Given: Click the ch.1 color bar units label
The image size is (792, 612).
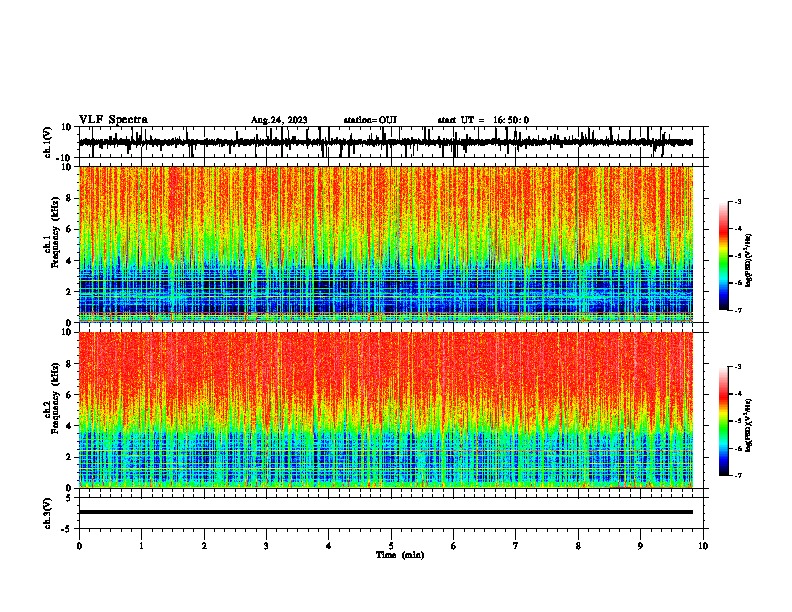Looking at the screenshot, I should (x=748, y=260).
